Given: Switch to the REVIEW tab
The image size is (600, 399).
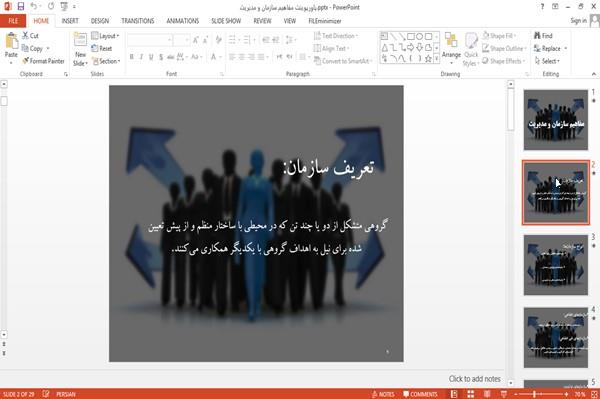Looking at the screenshot, I should 262,21.
